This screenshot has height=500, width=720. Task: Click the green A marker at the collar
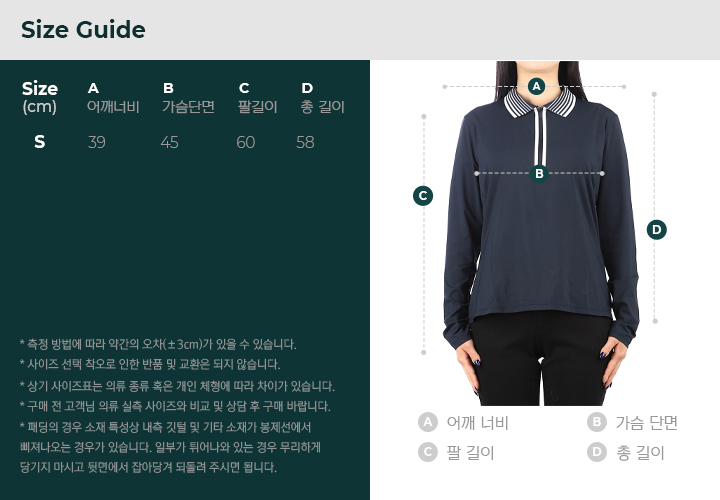click(x=536, y=86)
